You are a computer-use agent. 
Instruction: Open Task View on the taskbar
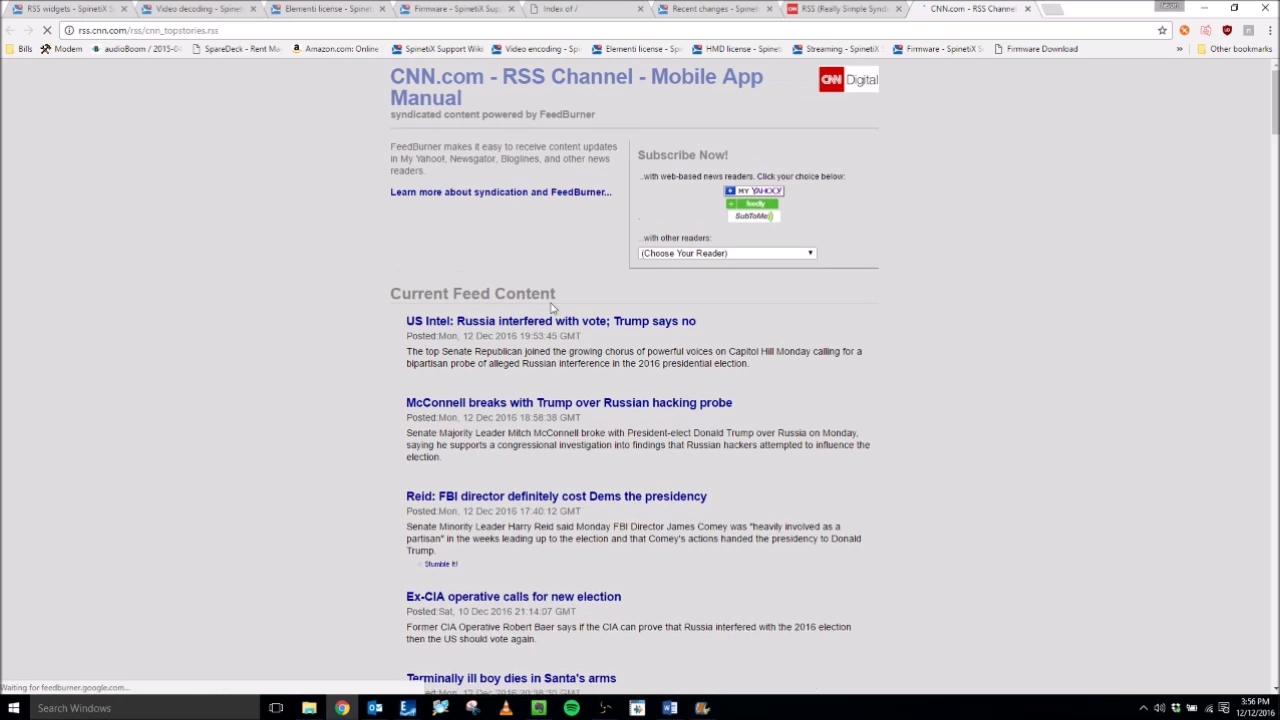(276, 708)
